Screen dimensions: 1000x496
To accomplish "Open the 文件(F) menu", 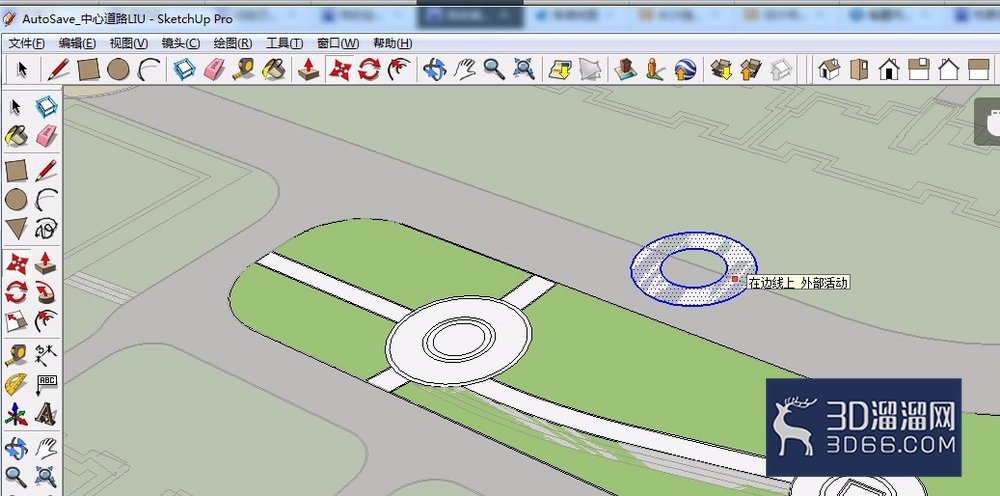I will point(26,43).
